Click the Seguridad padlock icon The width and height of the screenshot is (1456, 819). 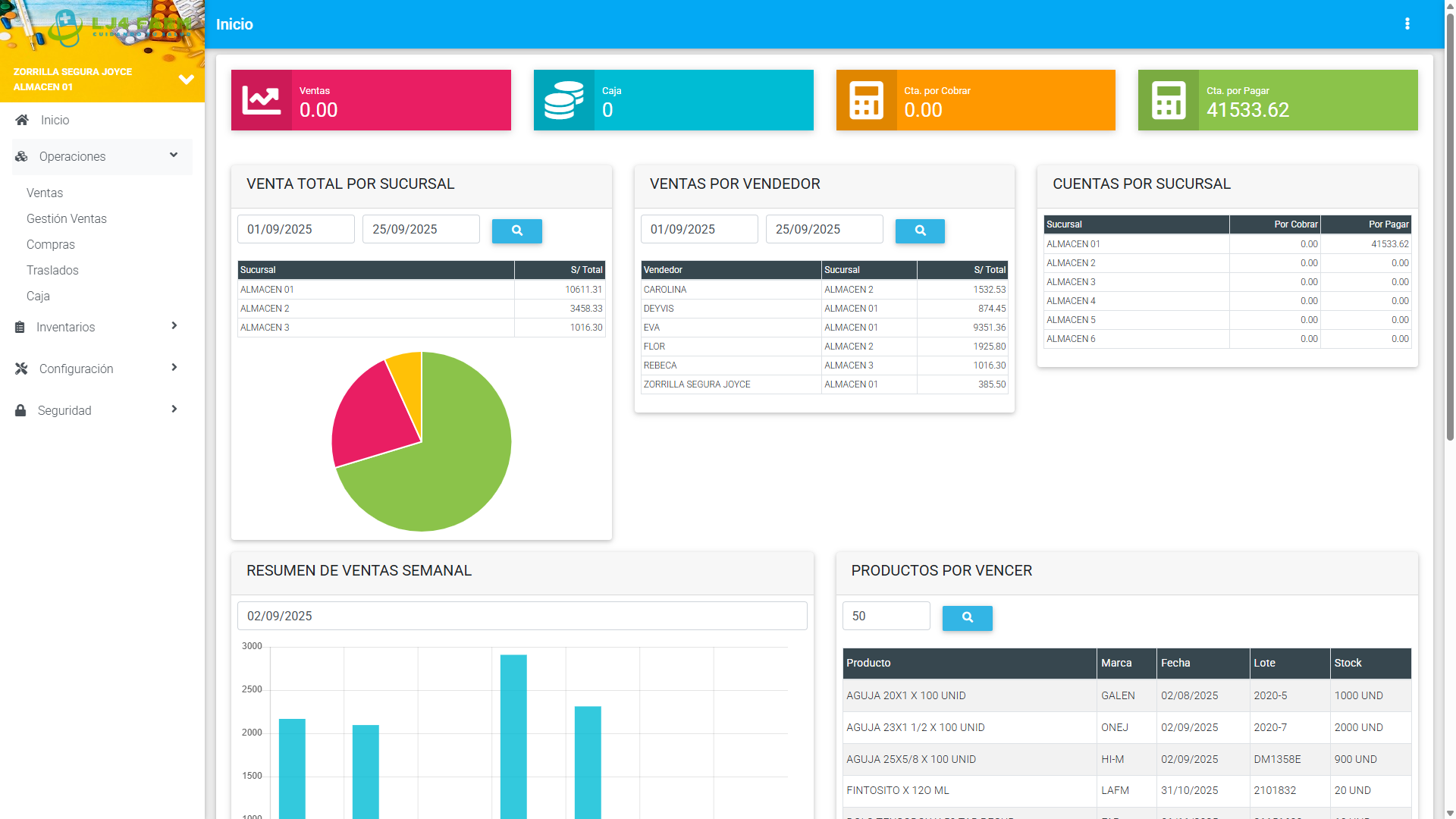(20, 410)
